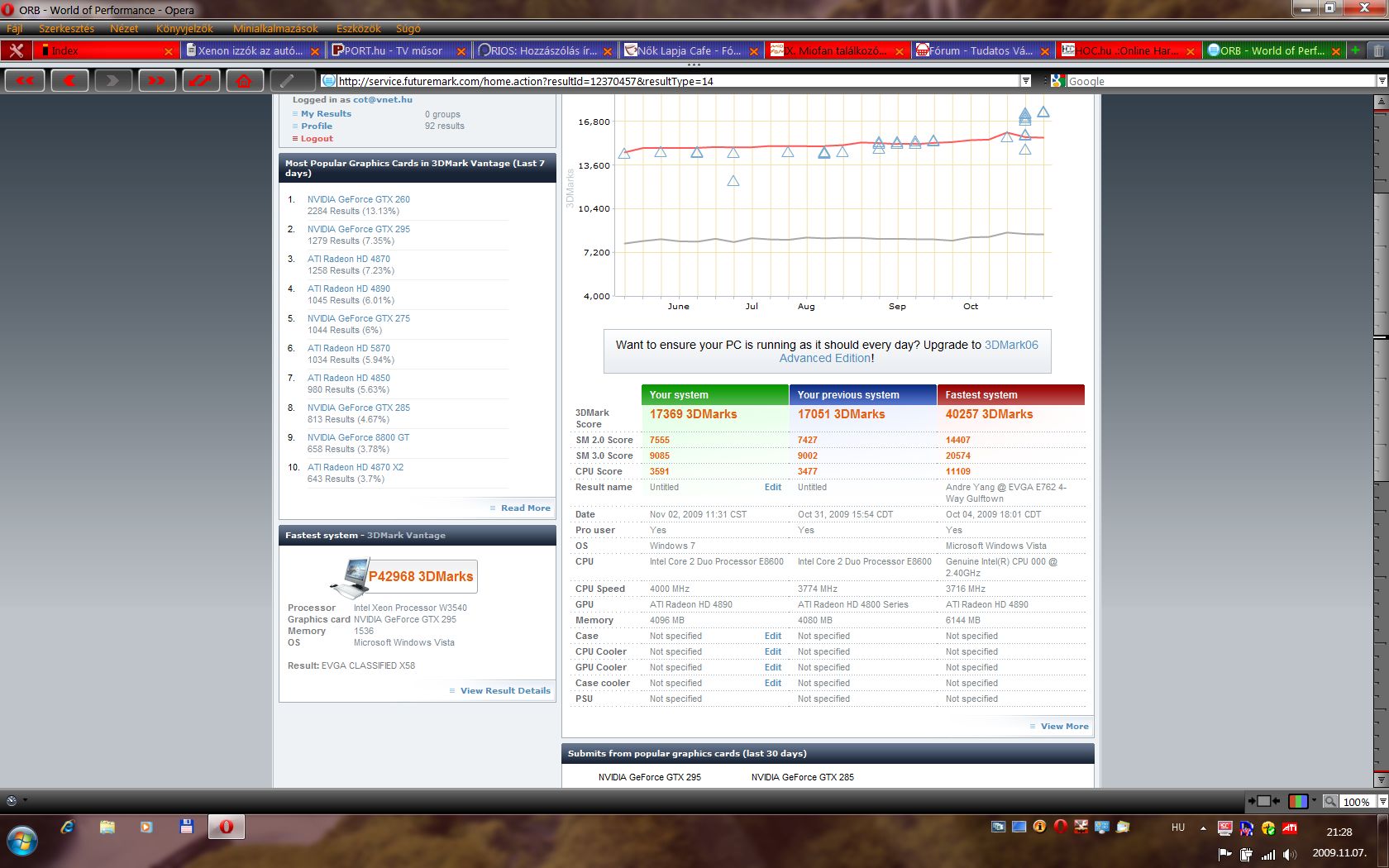
Task: Click the language indicator HU in tray
Action: tap(1178, 827)
